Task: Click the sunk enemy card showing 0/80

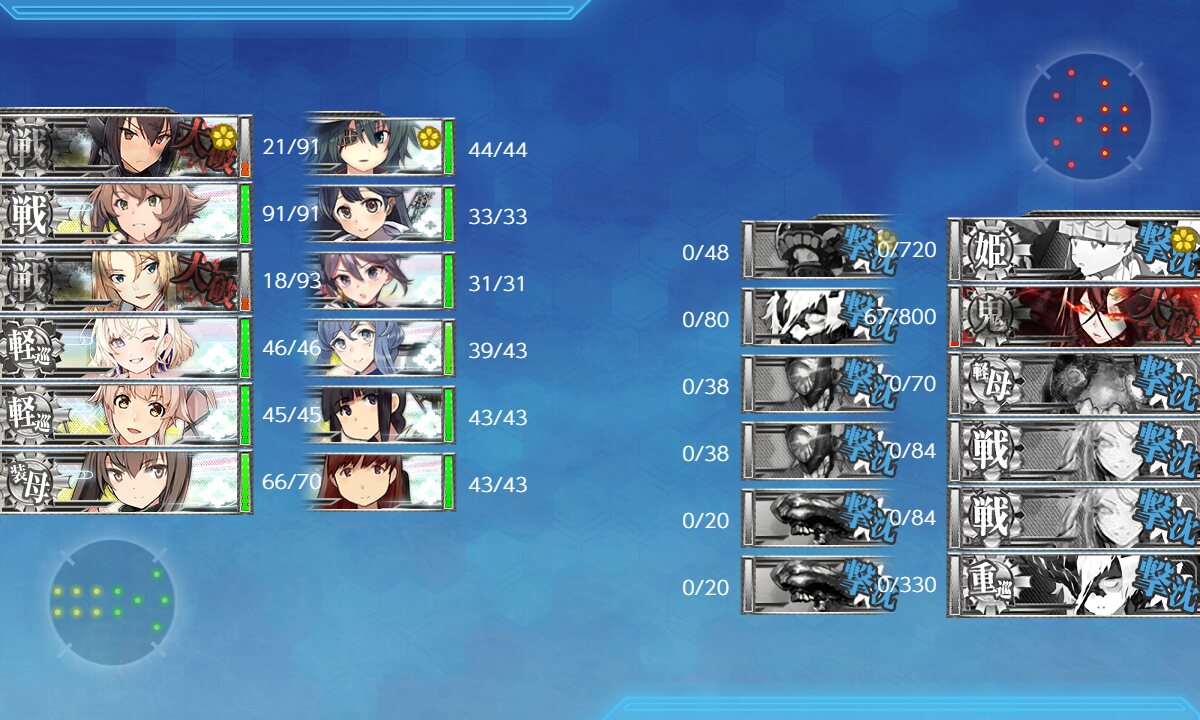Action: click(816, 317)
